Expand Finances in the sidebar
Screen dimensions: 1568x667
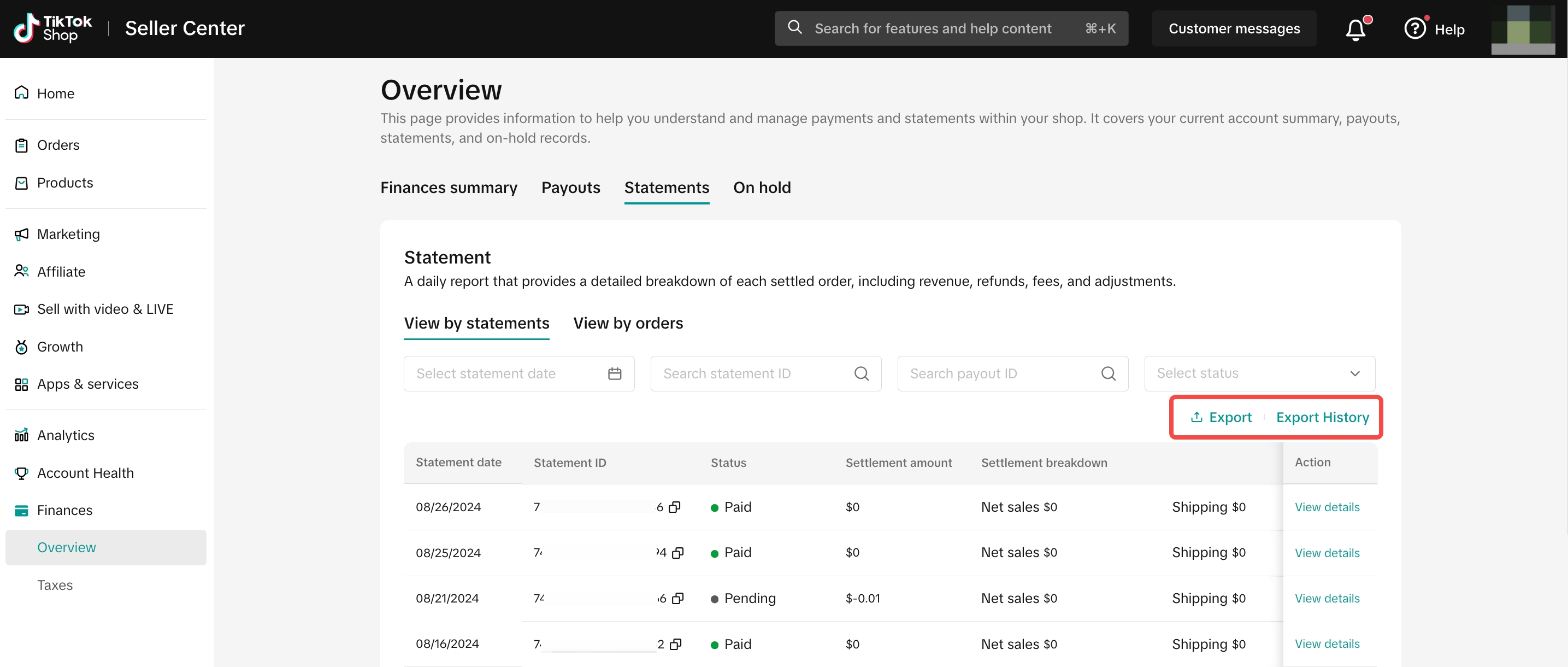pos(64,510)
